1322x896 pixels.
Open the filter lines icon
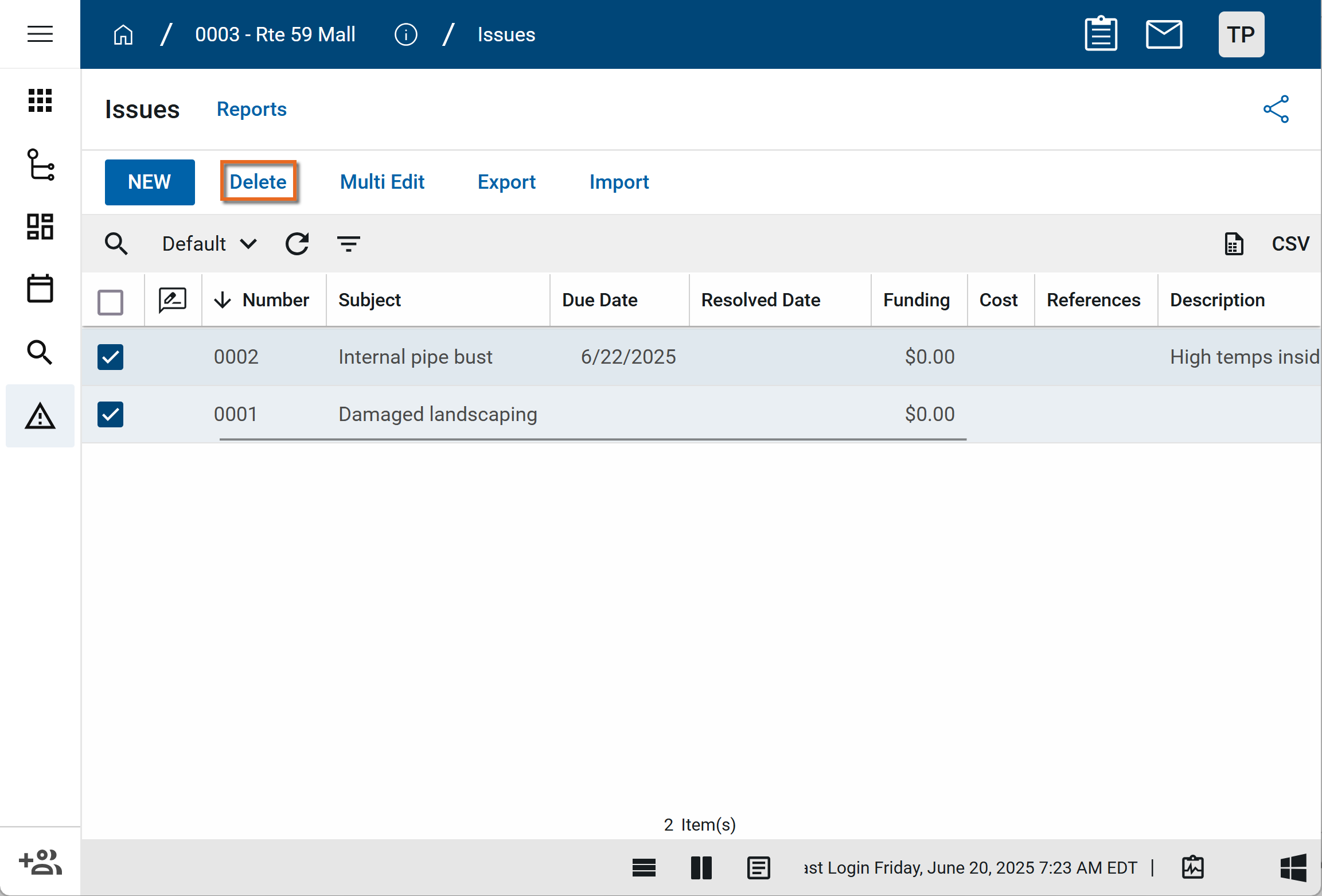348,244
